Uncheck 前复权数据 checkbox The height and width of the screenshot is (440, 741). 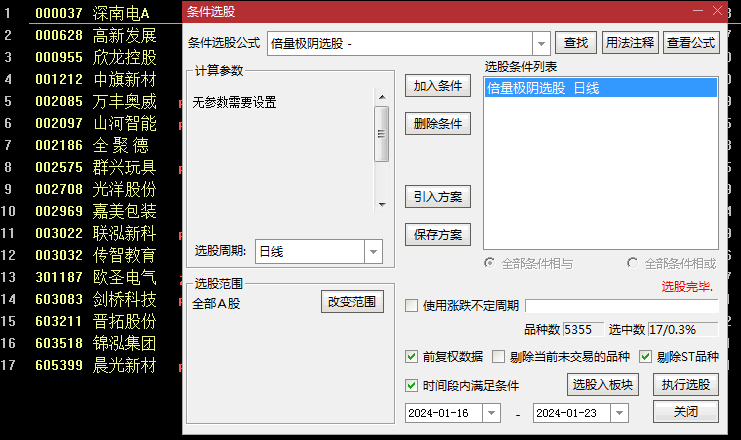click(x=412, y=356)
